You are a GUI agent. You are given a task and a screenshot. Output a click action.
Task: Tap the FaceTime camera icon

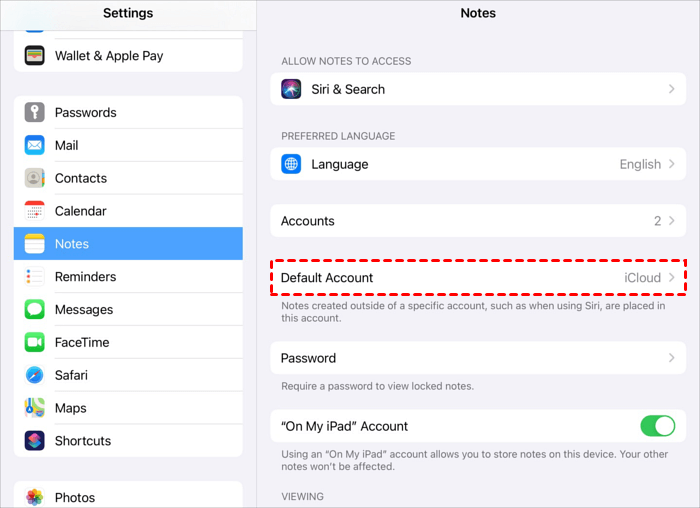pos(35,343)
